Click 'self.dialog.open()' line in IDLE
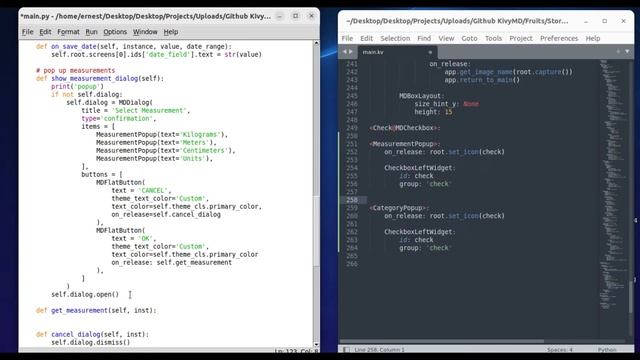The height and width of the screenshot is (360, 640). (85, 294)
